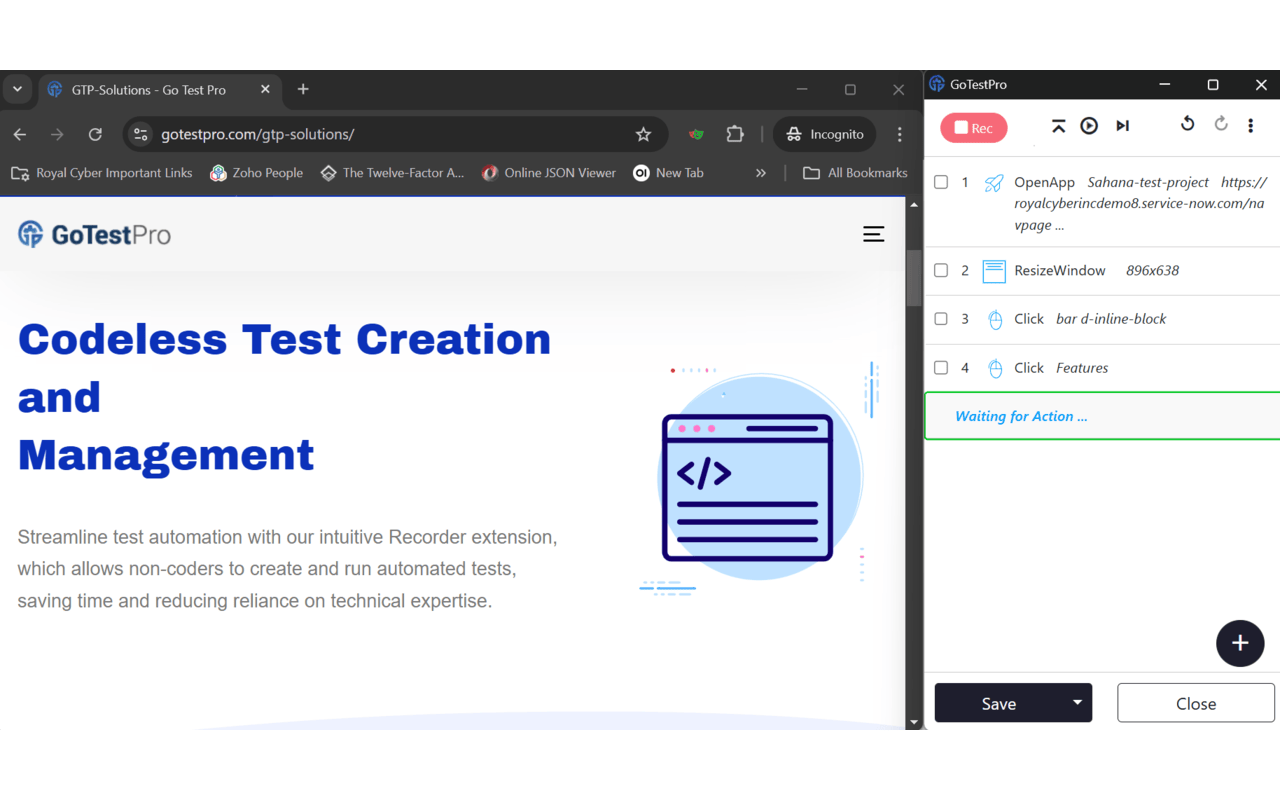The width and height of the screenshot is (1280, 800).
Task: Click the Close button in GoTestPro panel
Action: 1195,703
